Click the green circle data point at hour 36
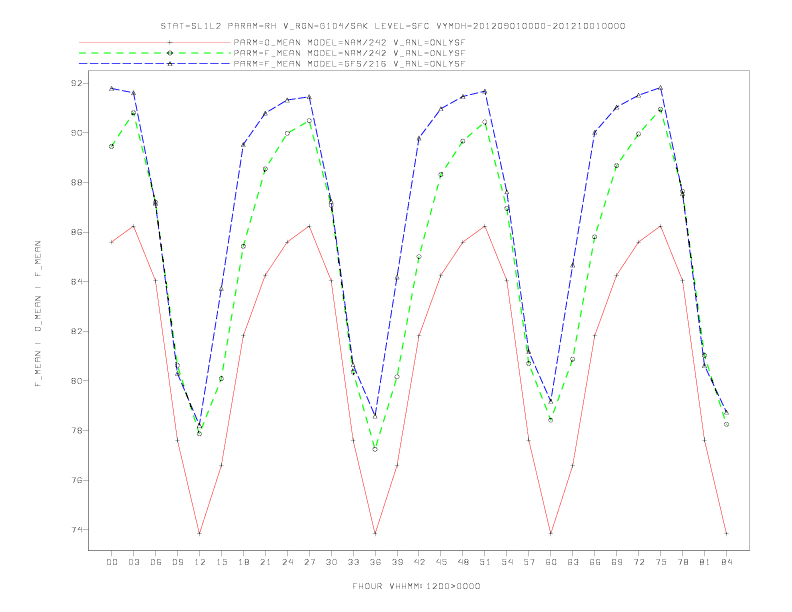The image size is (792, 612). pos(375,449)
